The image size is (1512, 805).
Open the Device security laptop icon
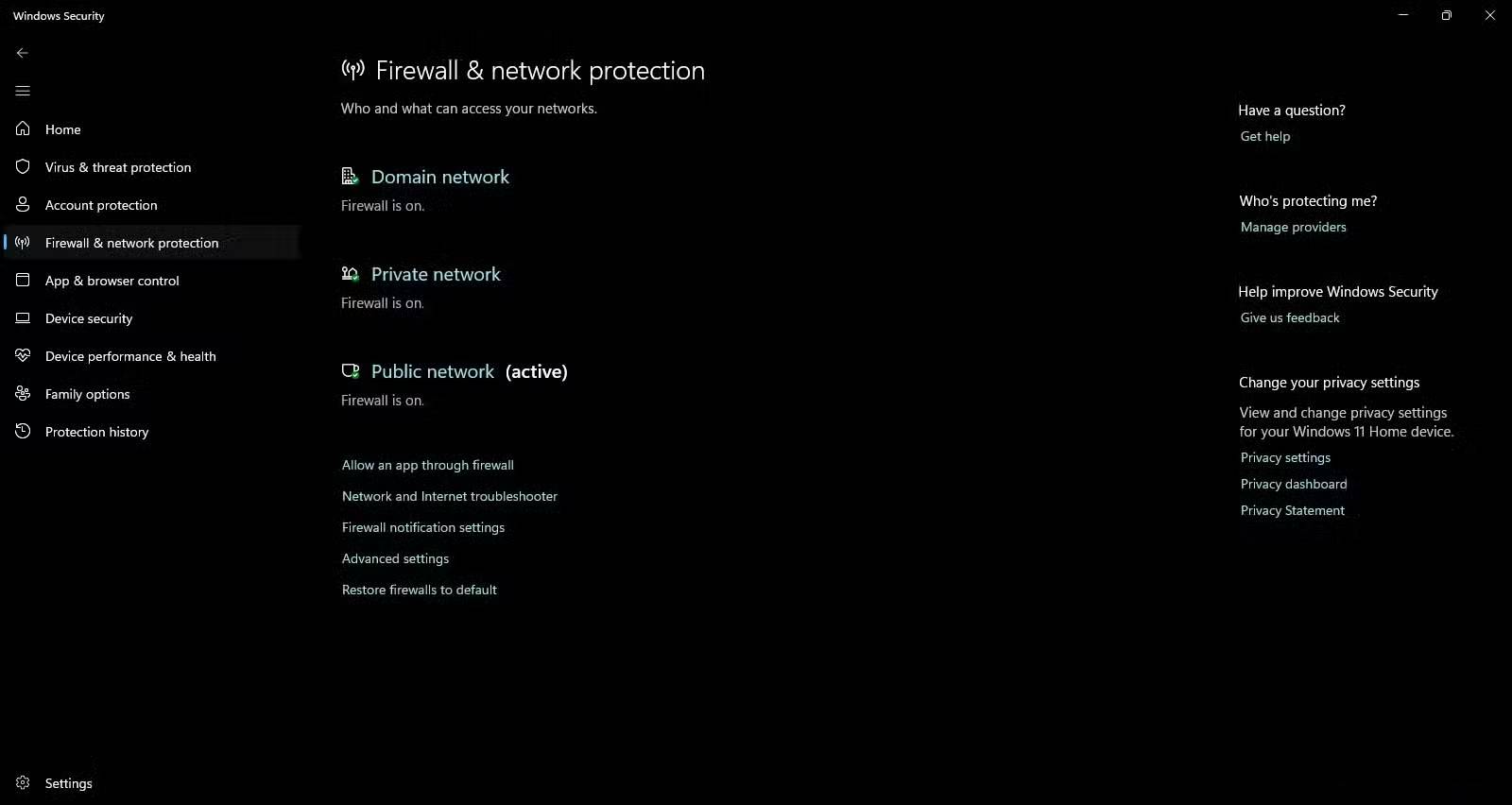23,318
